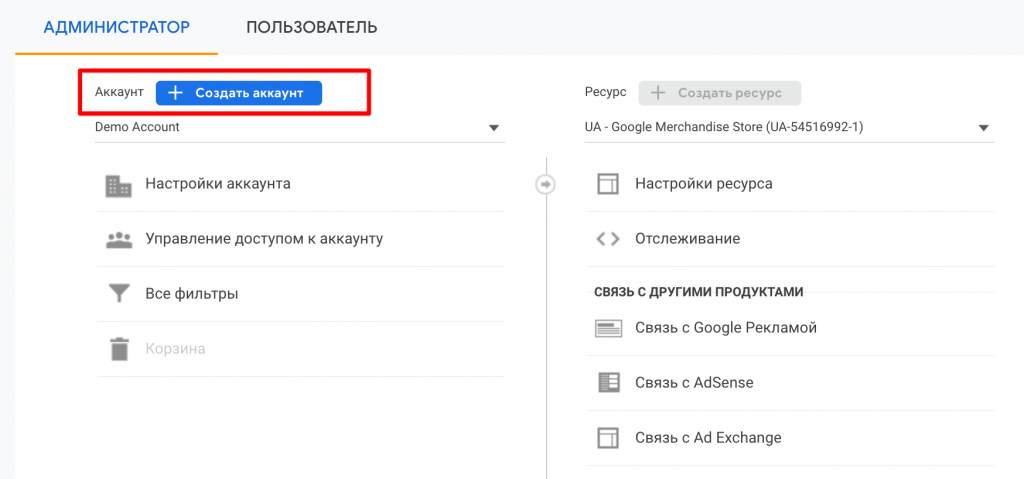Open the Demo Account dropdown
This screenshot has width=1024, height=479.
[x=298, y=128]
